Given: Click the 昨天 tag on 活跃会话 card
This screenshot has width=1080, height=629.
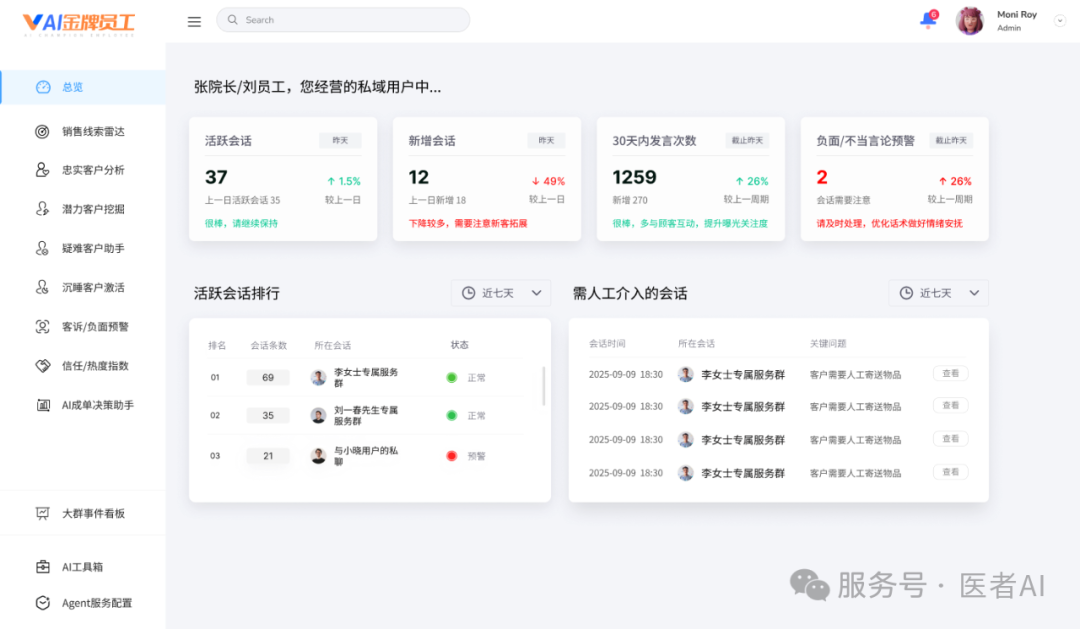Looking at the screenshot, I should pos(340,141).
